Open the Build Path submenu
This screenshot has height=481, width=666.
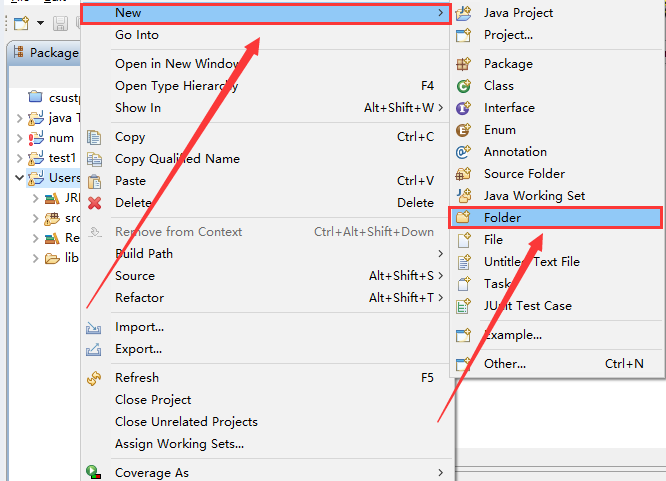tap(266, 254)
